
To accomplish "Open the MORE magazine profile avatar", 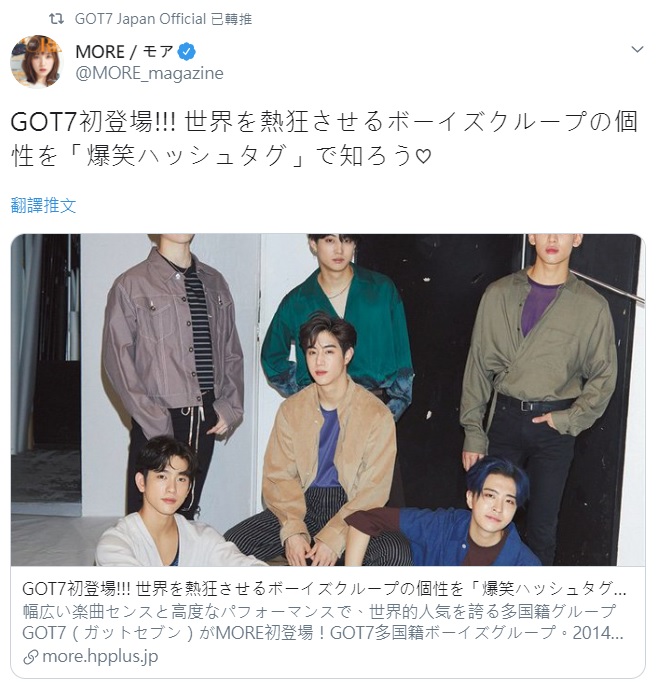I will click(37, 61).
